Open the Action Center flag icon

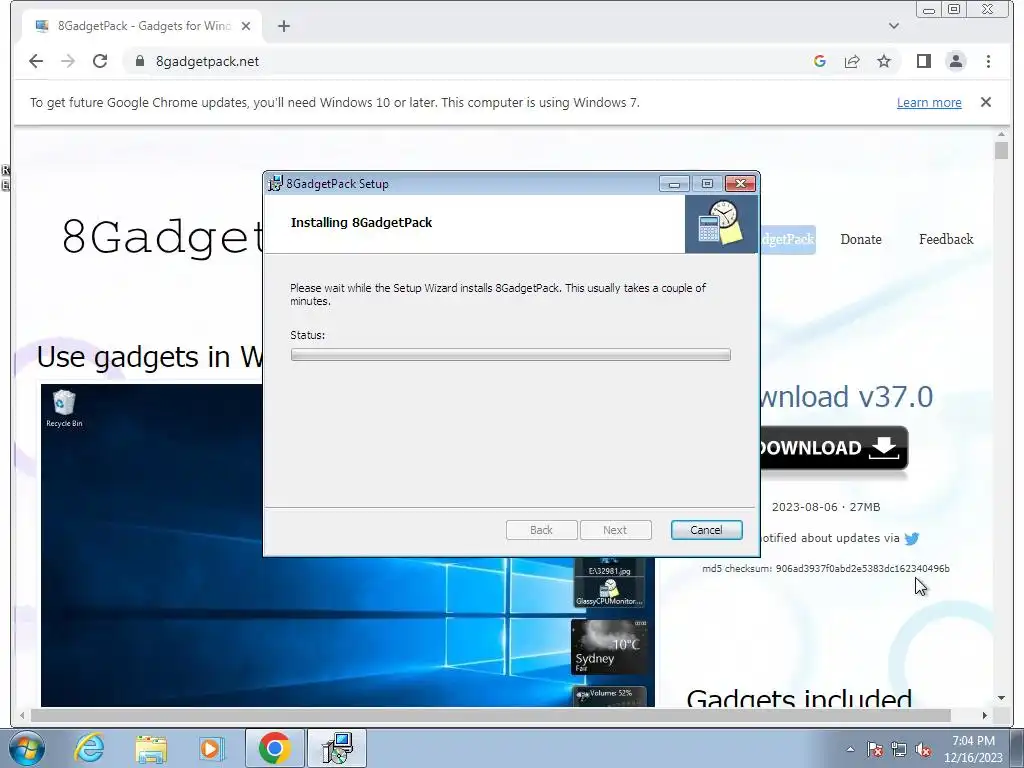tap(875, 749)
